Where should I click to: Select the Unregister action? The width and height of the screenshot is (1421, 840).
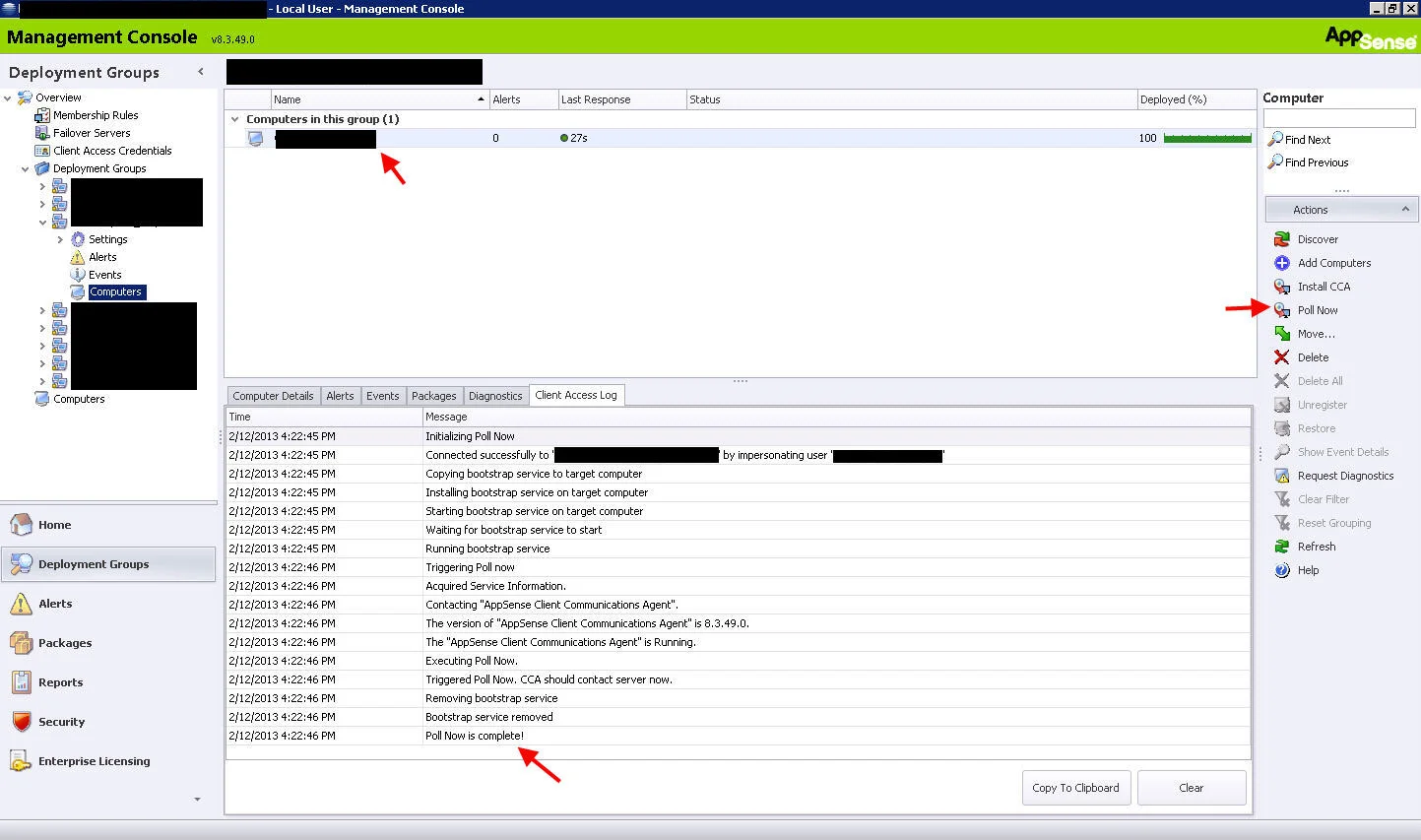1322,405
